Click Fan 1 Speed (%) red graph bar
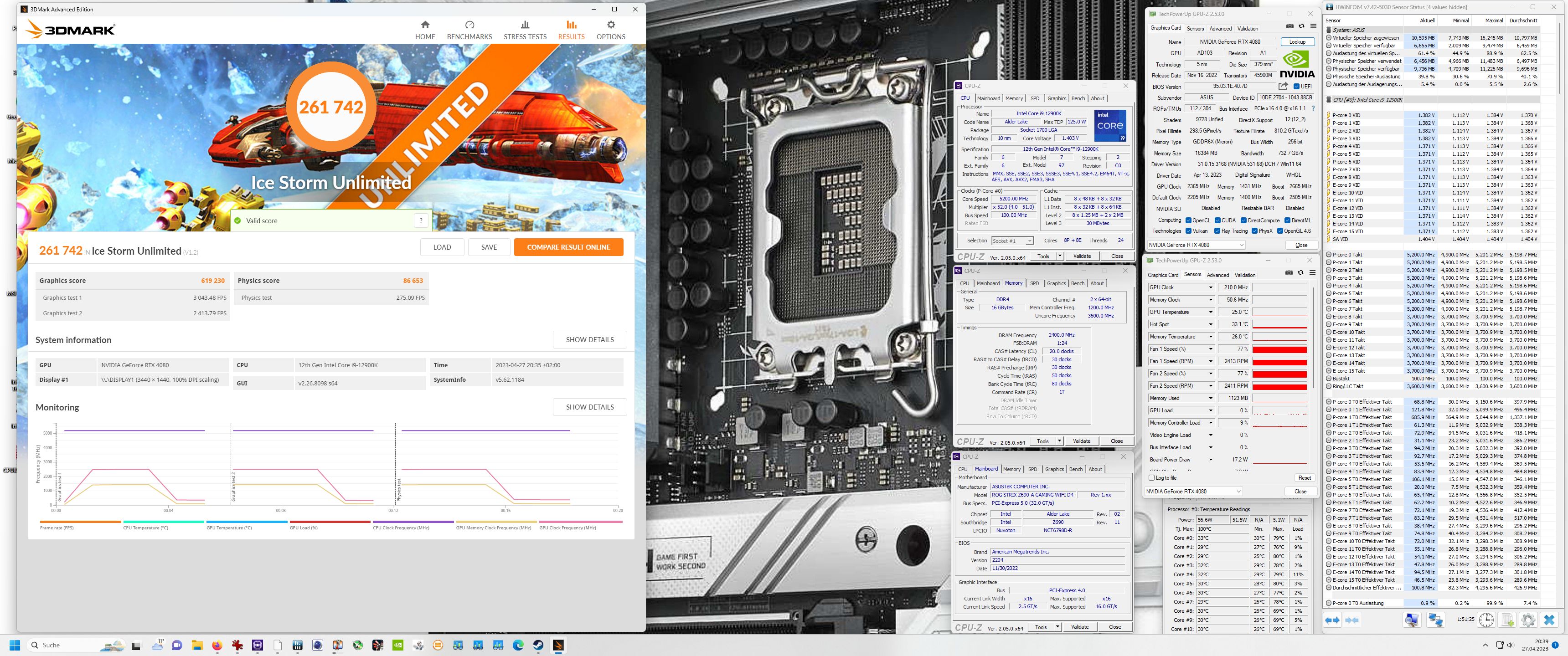The height and width of the screenshot is (656, 1568). pyautogui.click(x=1279, y=349)
